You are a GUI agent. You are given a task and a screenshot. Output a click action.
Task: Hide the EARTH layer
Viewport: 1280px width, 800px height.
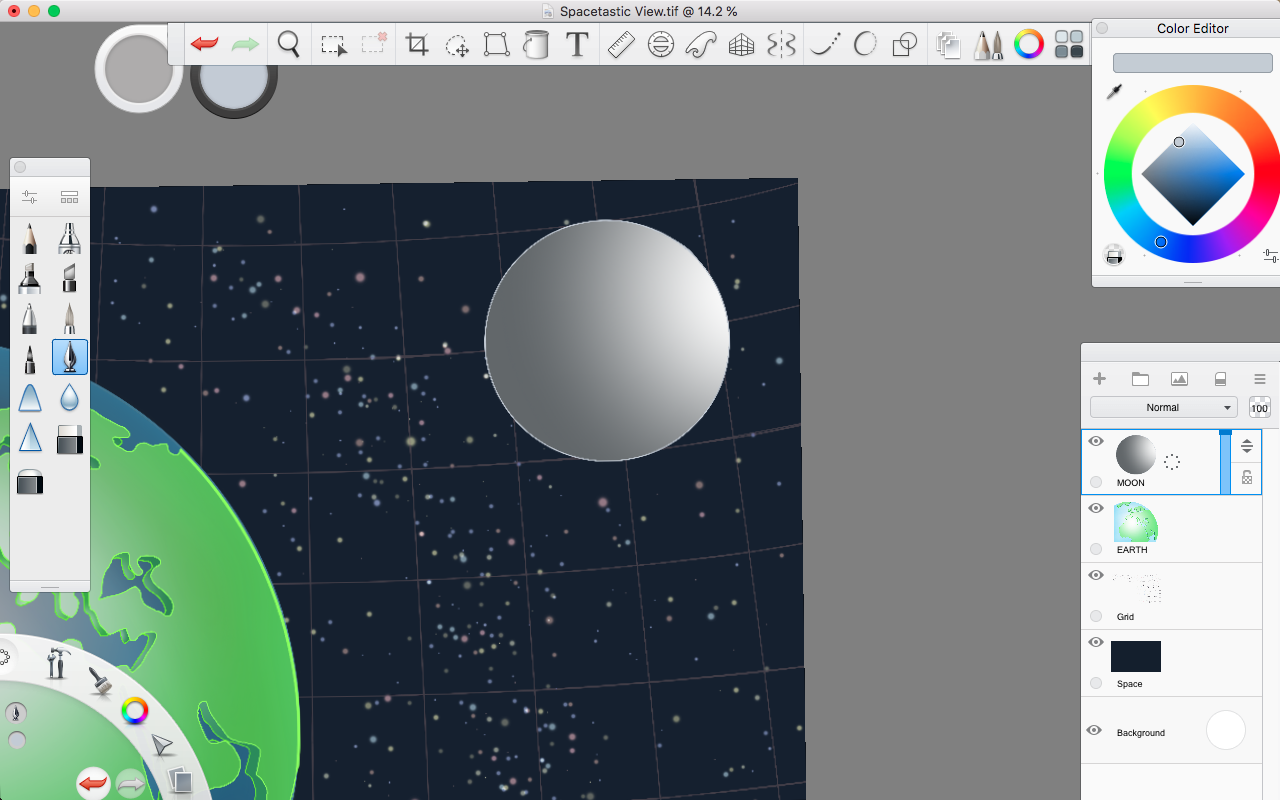click(x=1095, y=508)
